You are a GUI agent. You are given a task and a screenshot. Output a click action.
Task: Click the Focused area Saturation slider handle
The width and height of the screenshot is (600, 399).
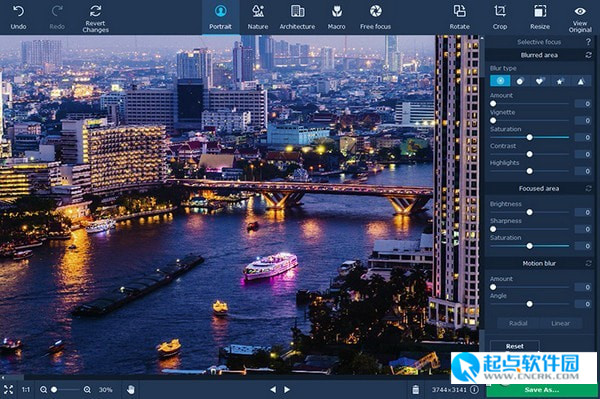[x=530, y=246]
